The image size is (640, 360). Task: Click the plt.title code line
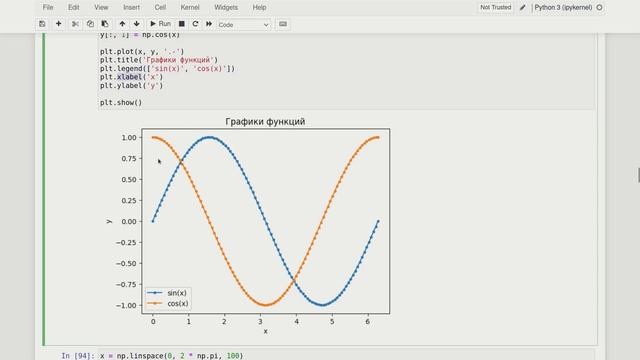click(x=159, y=60)
